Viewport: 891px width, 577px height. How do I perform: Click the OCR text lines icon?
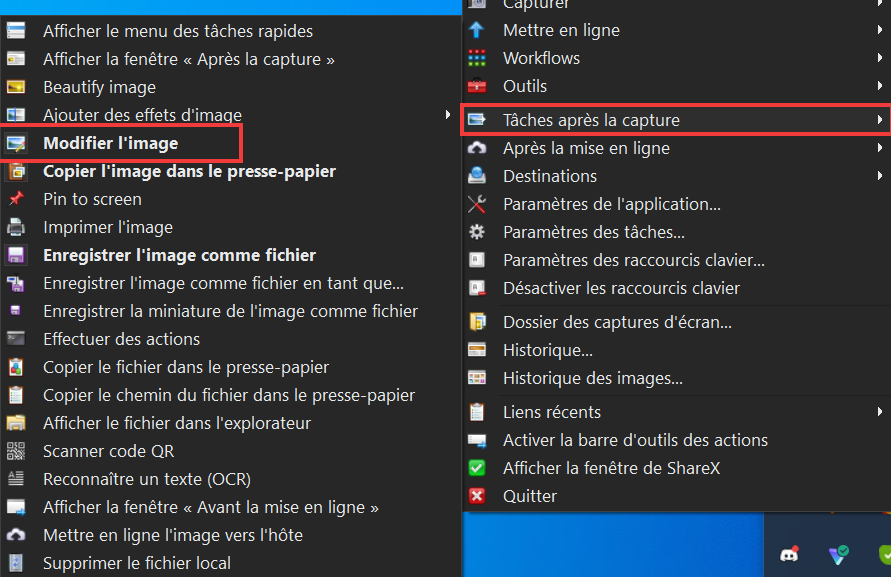[16, 479]
